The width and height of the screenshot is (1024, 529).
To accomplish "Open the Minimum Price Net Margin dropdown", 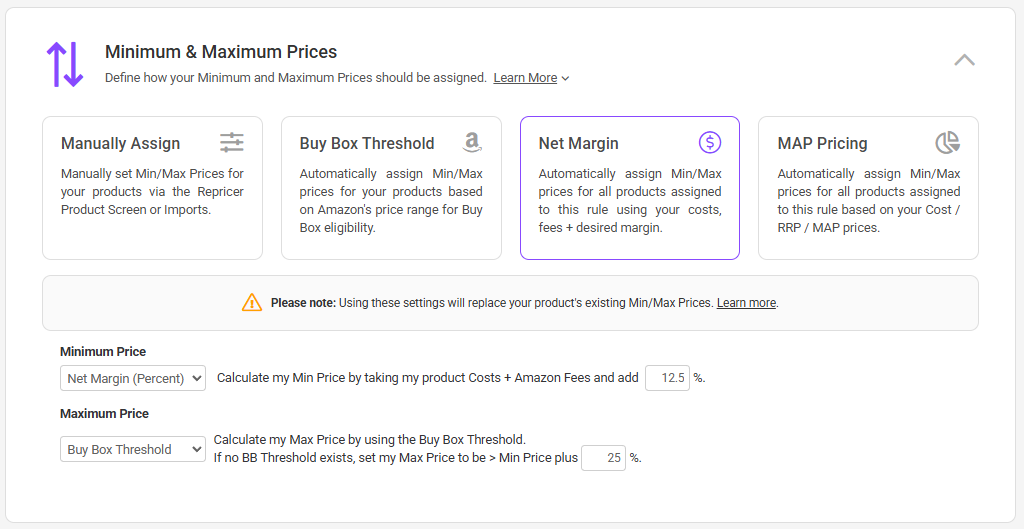I will [133, 378].
